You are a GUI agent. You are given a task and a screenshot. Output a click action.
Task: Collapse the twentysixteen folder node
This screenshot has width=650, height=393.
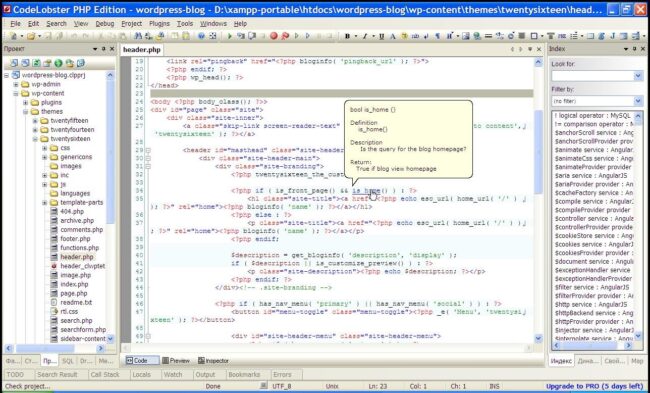point(35,139)
